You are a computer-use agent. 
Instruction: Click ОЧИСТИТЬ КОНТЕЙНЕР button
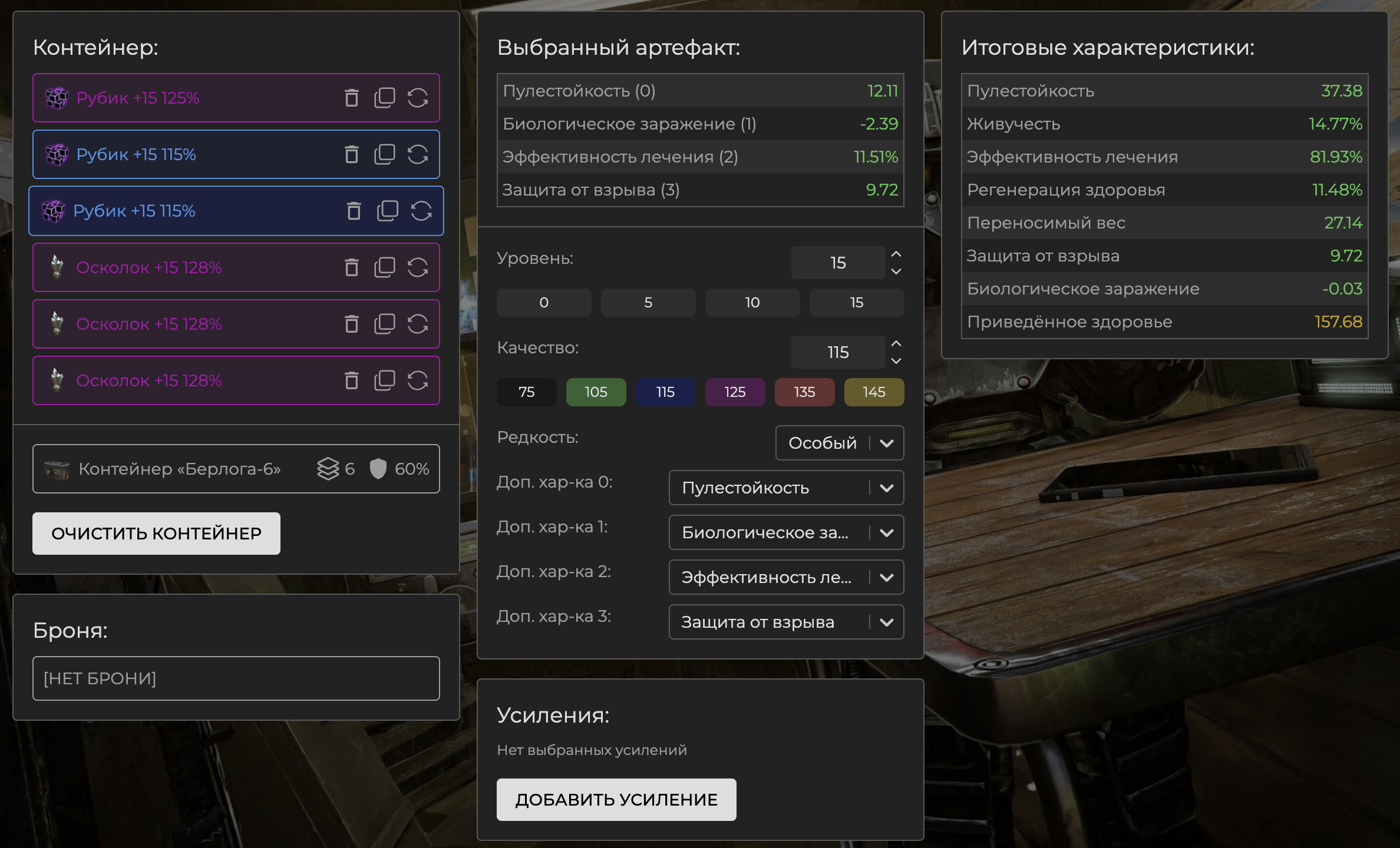pos(156,534)
